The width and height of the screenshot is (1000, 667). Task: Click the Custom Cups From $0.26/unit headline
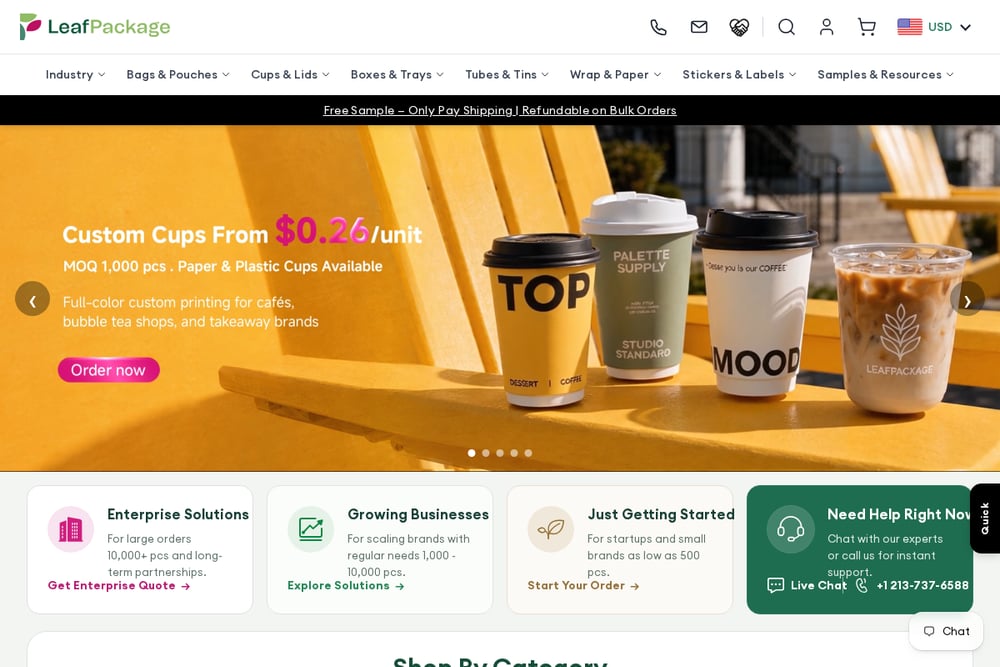click(242, 232)
